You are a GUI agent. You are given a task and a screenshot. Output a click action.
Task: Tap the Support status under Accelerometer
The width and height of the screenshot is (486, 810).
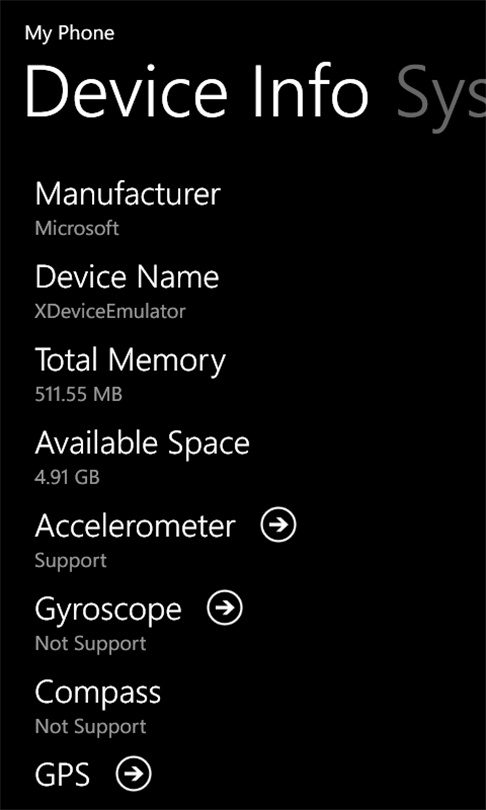point(71,562)
